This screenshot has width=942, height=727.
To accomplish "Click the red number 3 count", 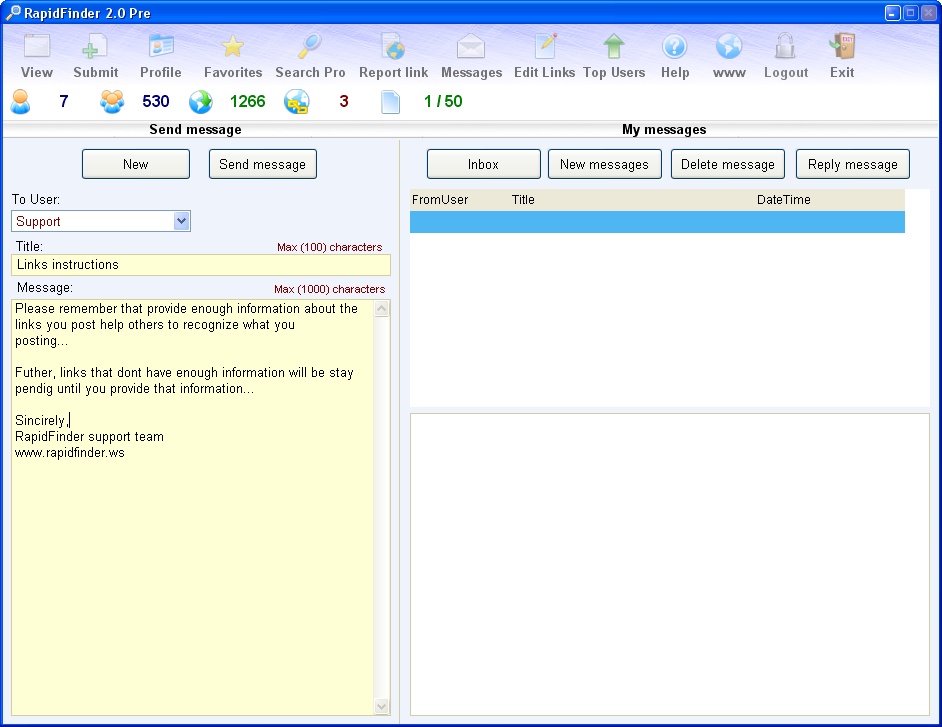I will (344, 101).
